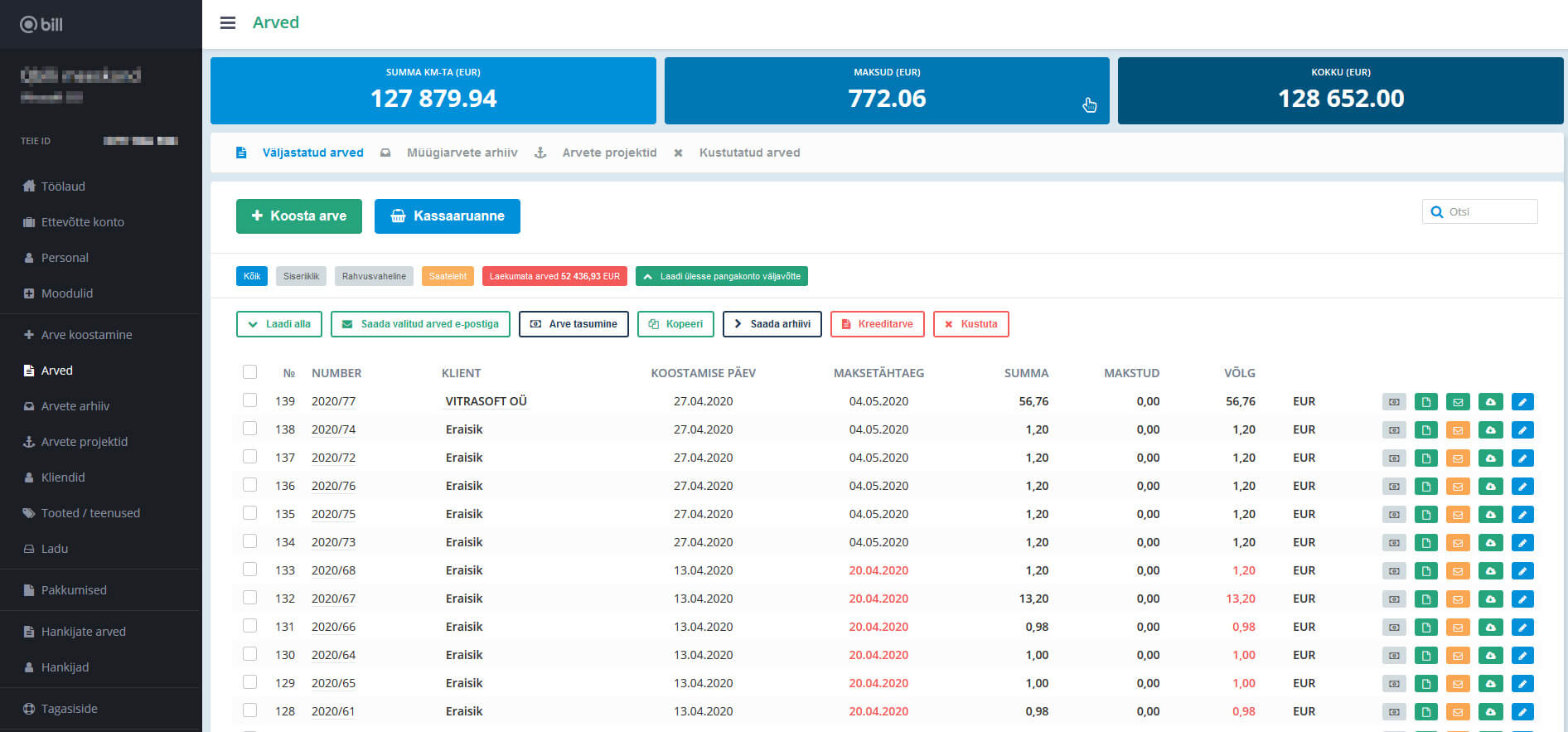This screenshot has height=732, width=1568.
Task: Click the Kopeeri button
Action: [x=675, y=324]
